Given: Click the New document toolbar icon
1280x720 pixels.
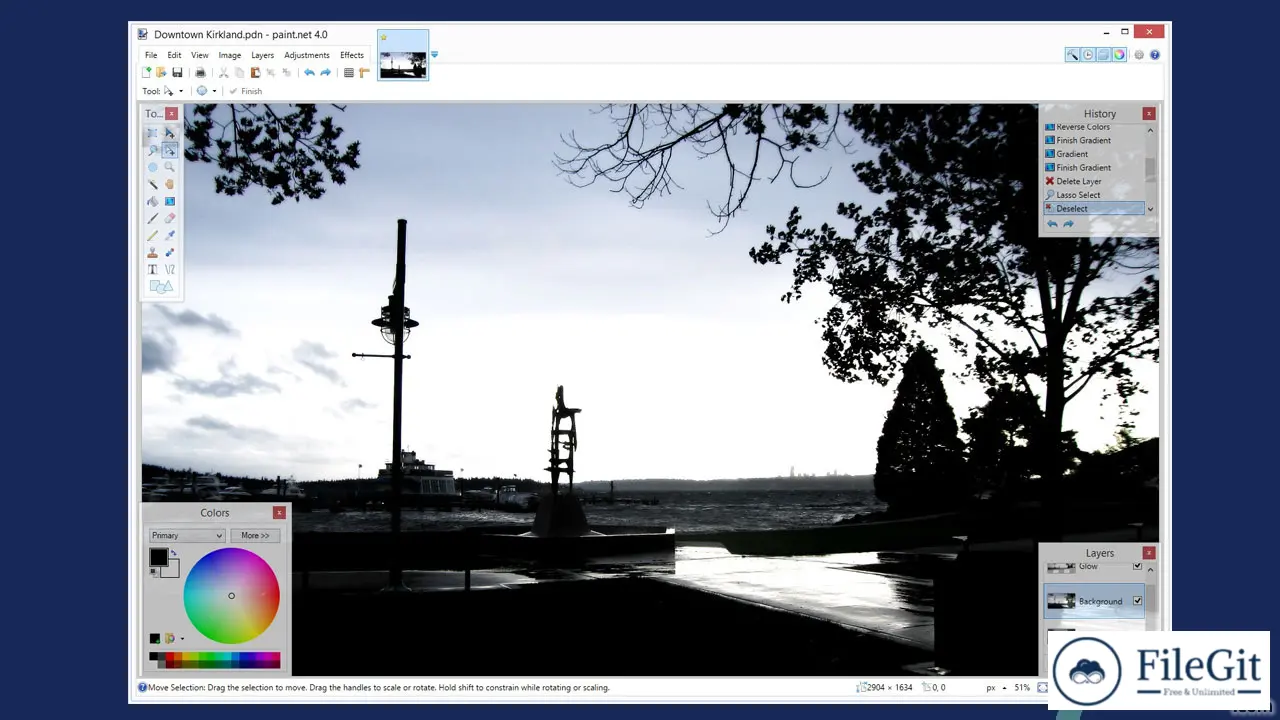Looking at the screenshot, I should [147, 72].
